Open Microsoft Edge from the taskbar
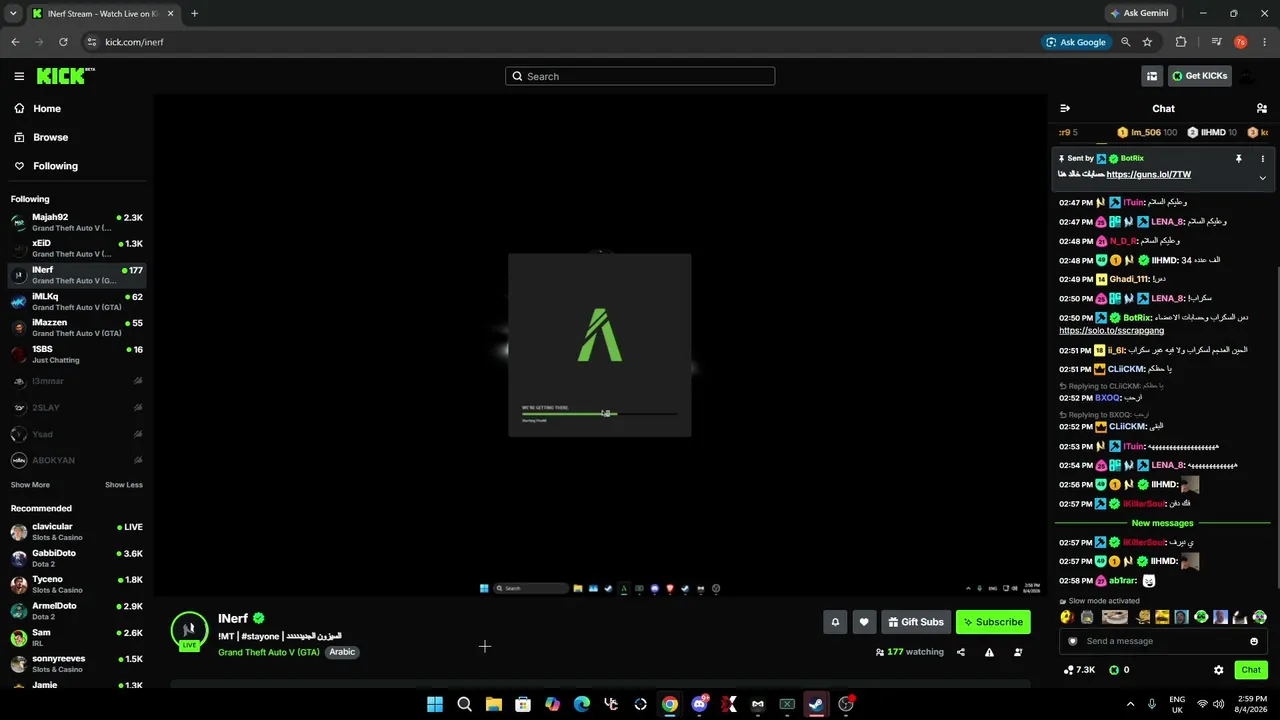Screen dimensions: 1280x720 tap(582, 704)
